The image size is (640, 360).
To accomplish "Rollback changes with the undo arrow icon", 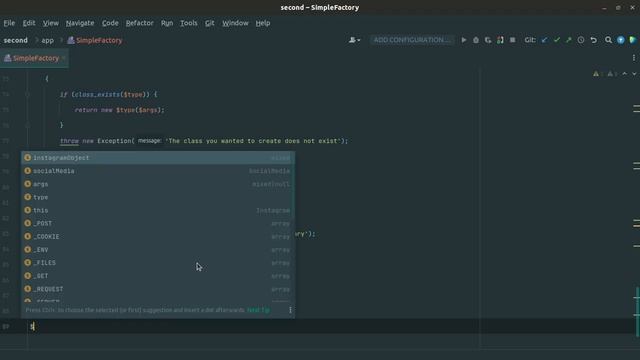I will click(593, 40).
